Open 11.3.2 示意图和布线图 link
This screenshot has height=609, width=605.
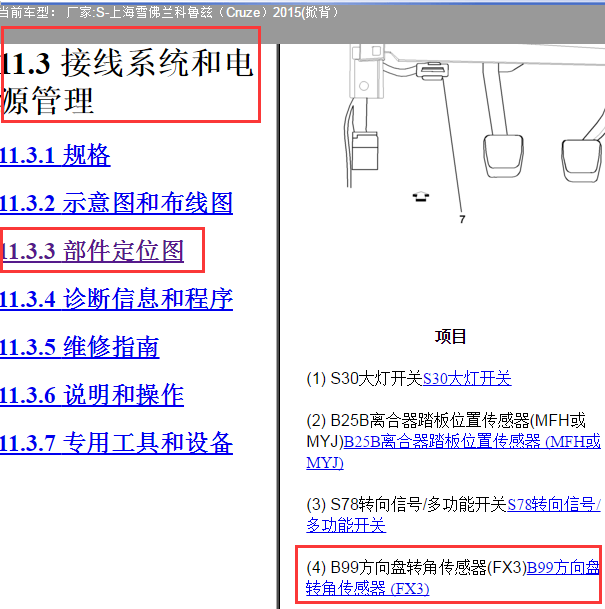point(116,203)
